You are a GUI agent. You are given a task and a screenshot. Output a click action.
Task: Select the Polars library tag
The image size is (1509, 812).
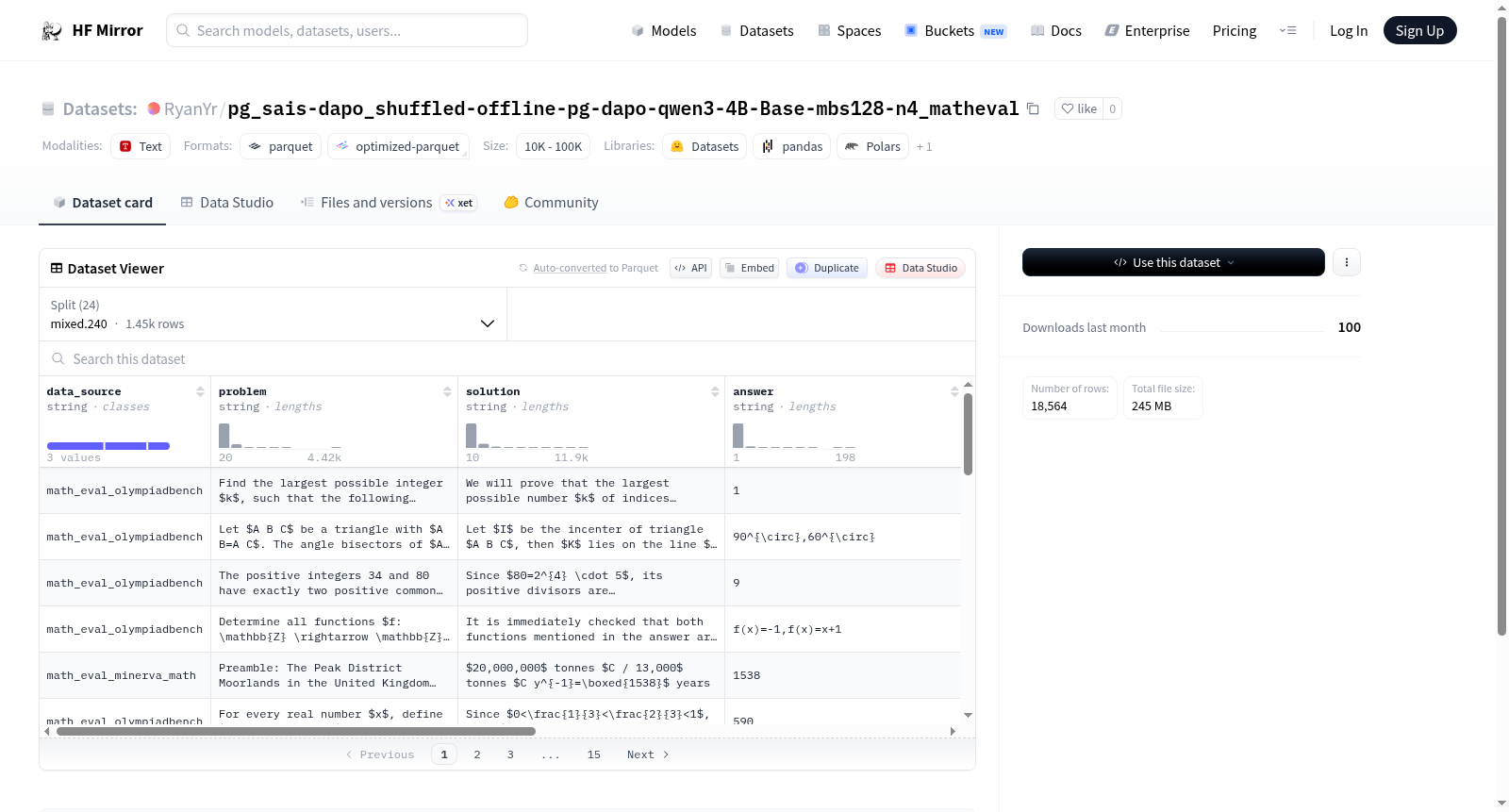(872, 146)
